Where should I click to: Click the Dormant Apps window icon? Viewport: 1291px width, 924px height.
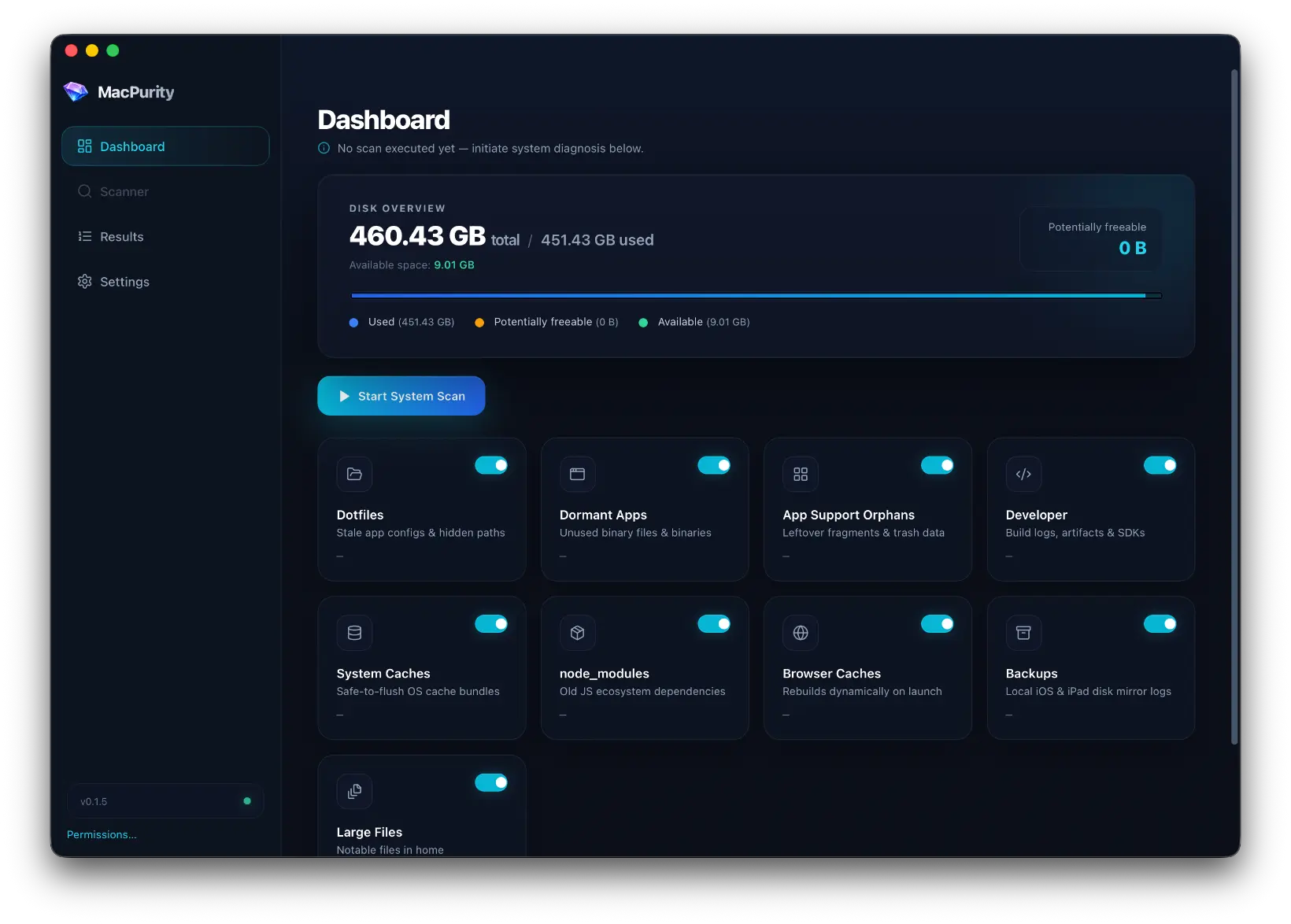click(x=577, y=474)
